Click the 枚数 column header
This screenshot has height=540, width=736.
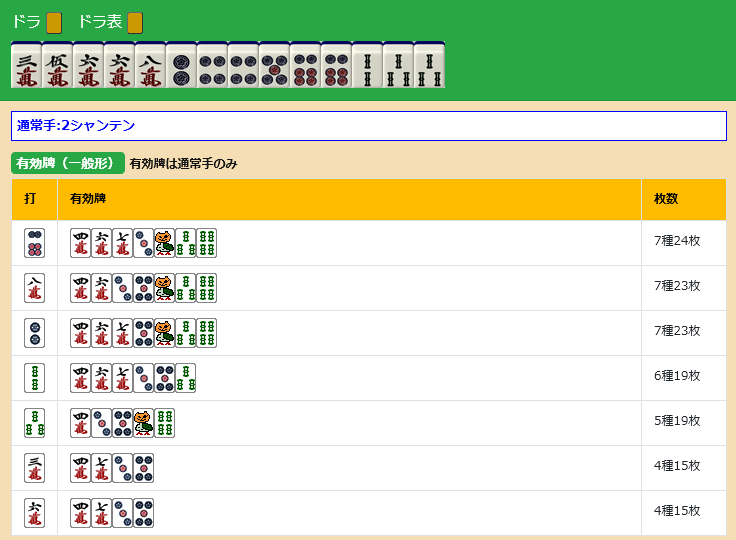click(x=666, y=199)
